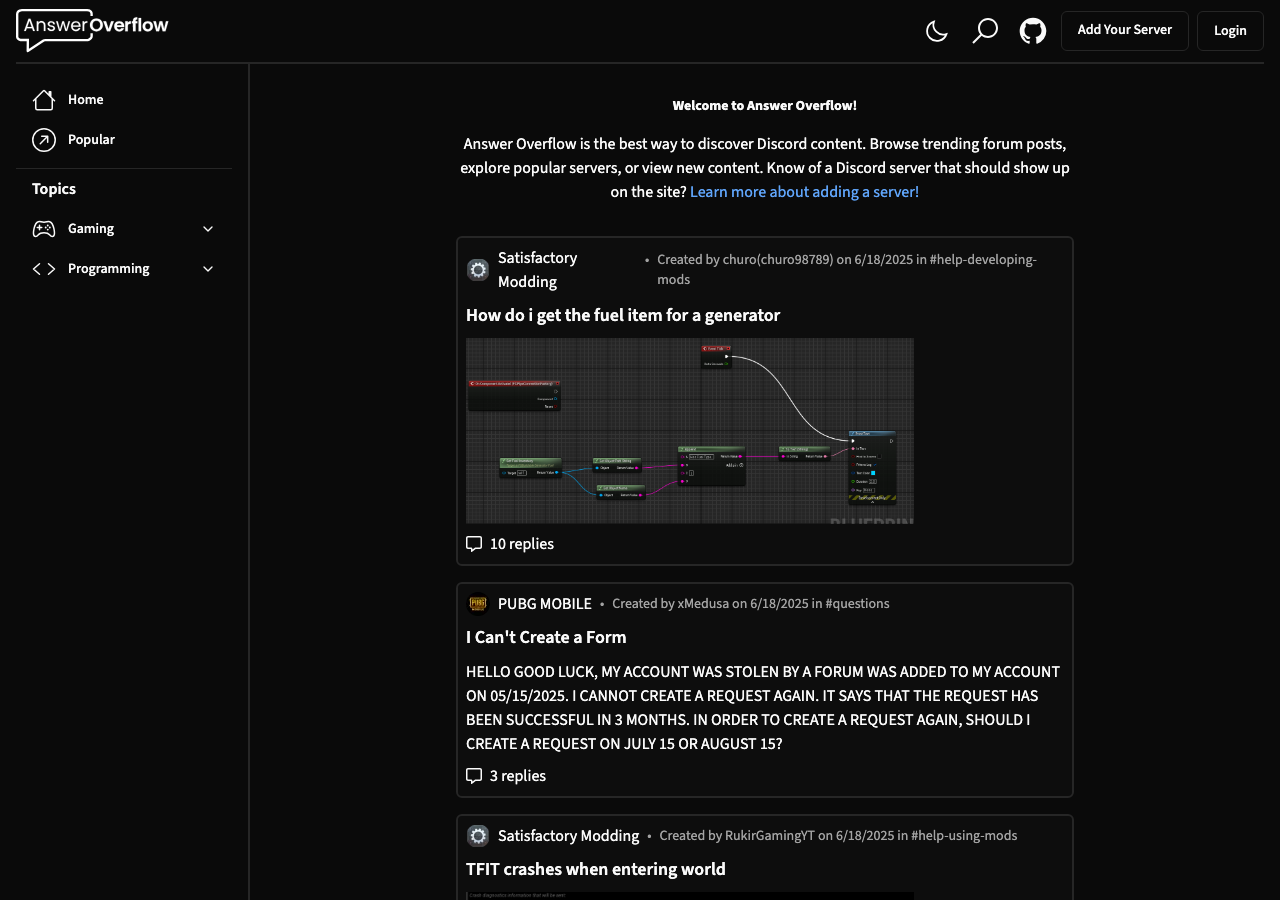
Task: Open Satisfactory Modding server name in the first post
Action: pyautogui.click(x=538, y=270)
